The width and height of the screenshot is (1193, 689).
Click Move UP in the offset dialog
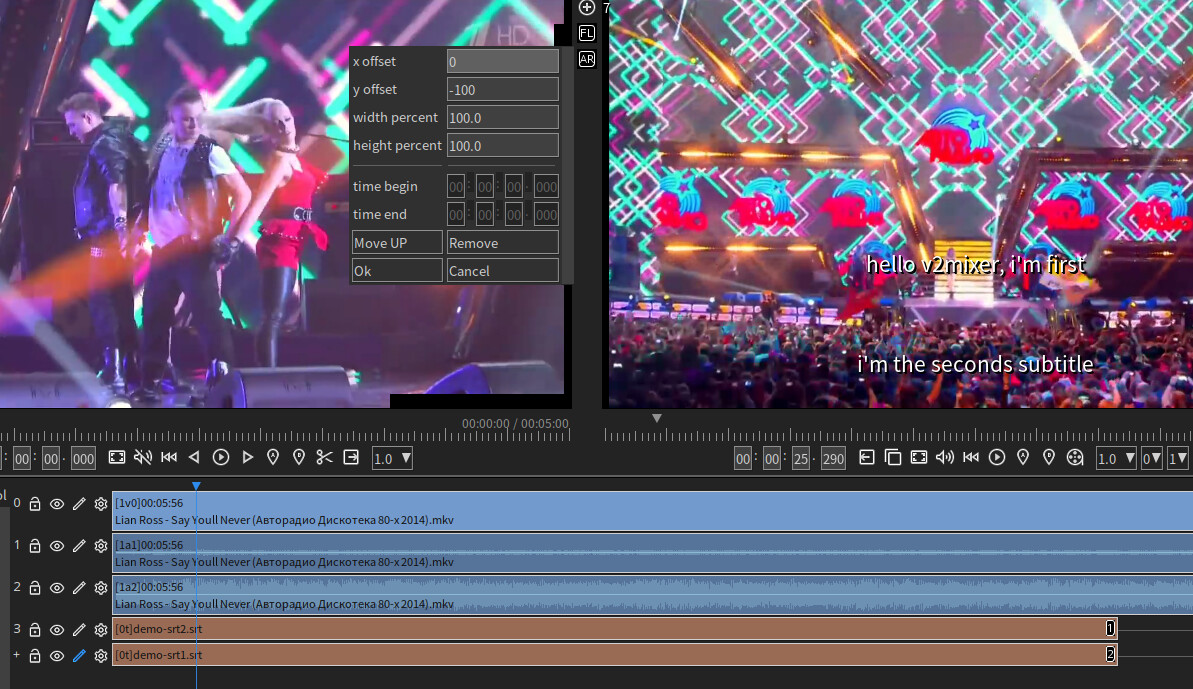pyautogui.click(x=397, y=242)
